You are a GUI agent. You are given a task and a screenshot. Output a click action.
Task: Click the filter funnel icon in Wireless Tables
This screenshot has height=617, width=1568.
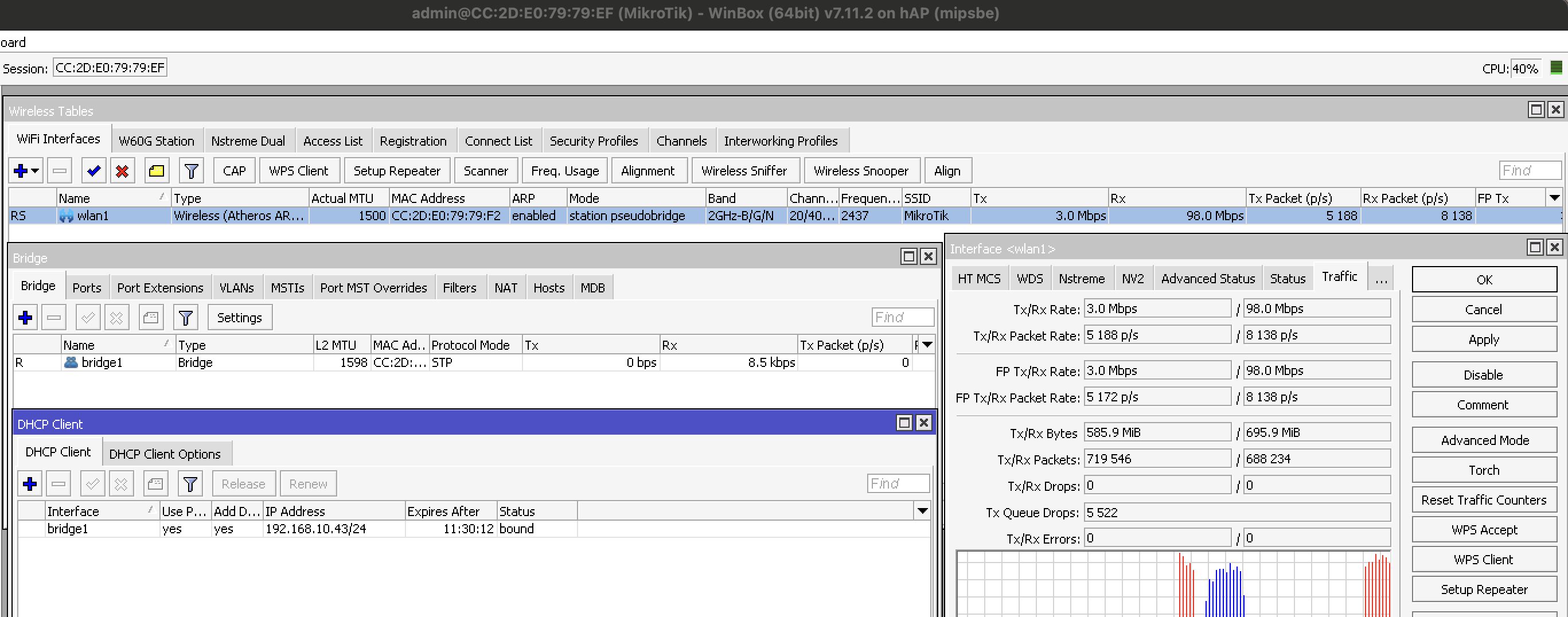click(191, 171)
